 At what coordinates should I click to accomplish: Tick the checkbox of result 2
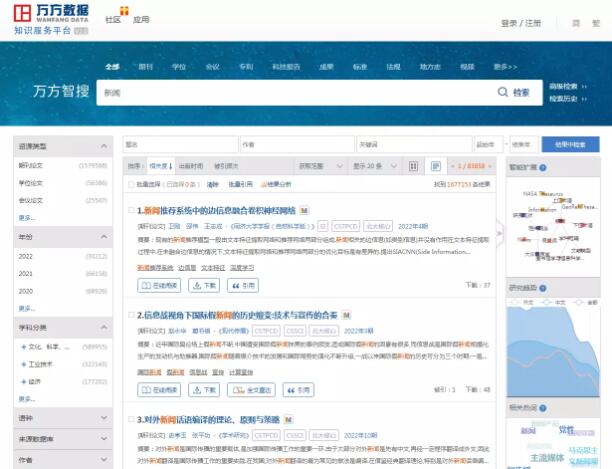(132, 315)
